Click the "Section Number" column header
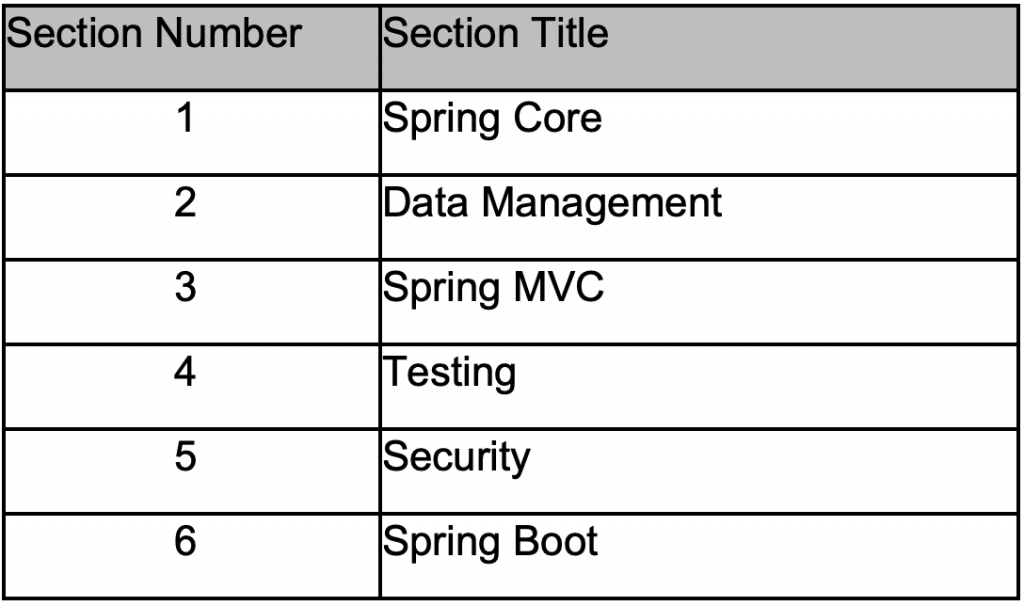Screen dimensions: 1024x606 (154, 35)
